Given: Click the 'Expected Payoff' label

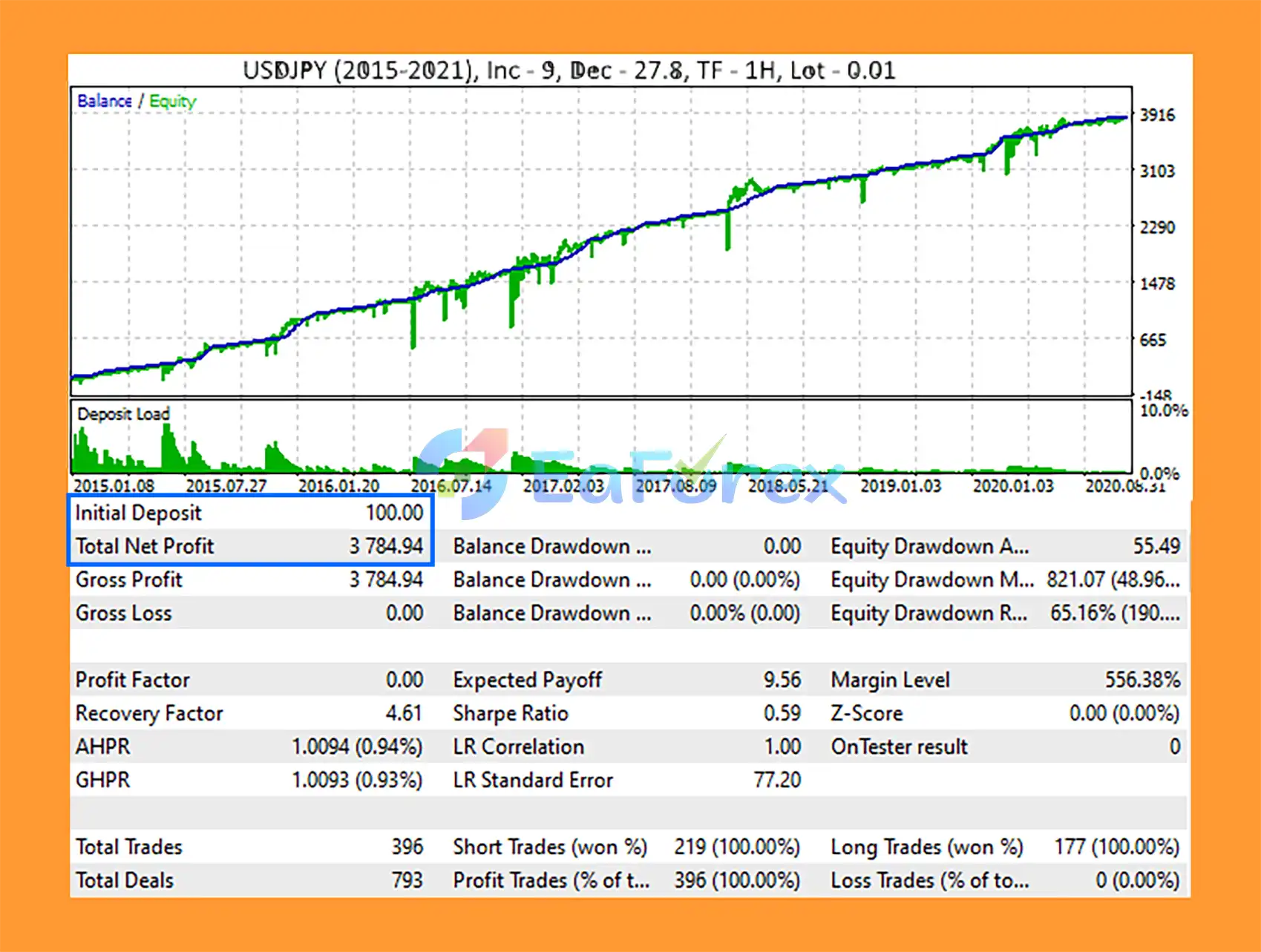Looking at the screenshot, I should pyautogui.click(x=527, y=680).
